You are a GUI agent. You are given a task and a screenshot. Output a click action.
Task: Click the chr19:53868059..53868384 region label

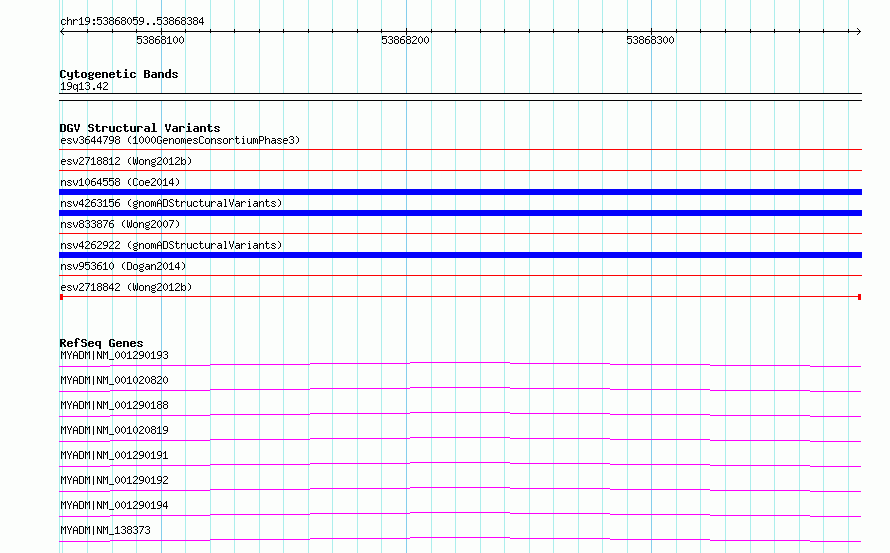132,22
